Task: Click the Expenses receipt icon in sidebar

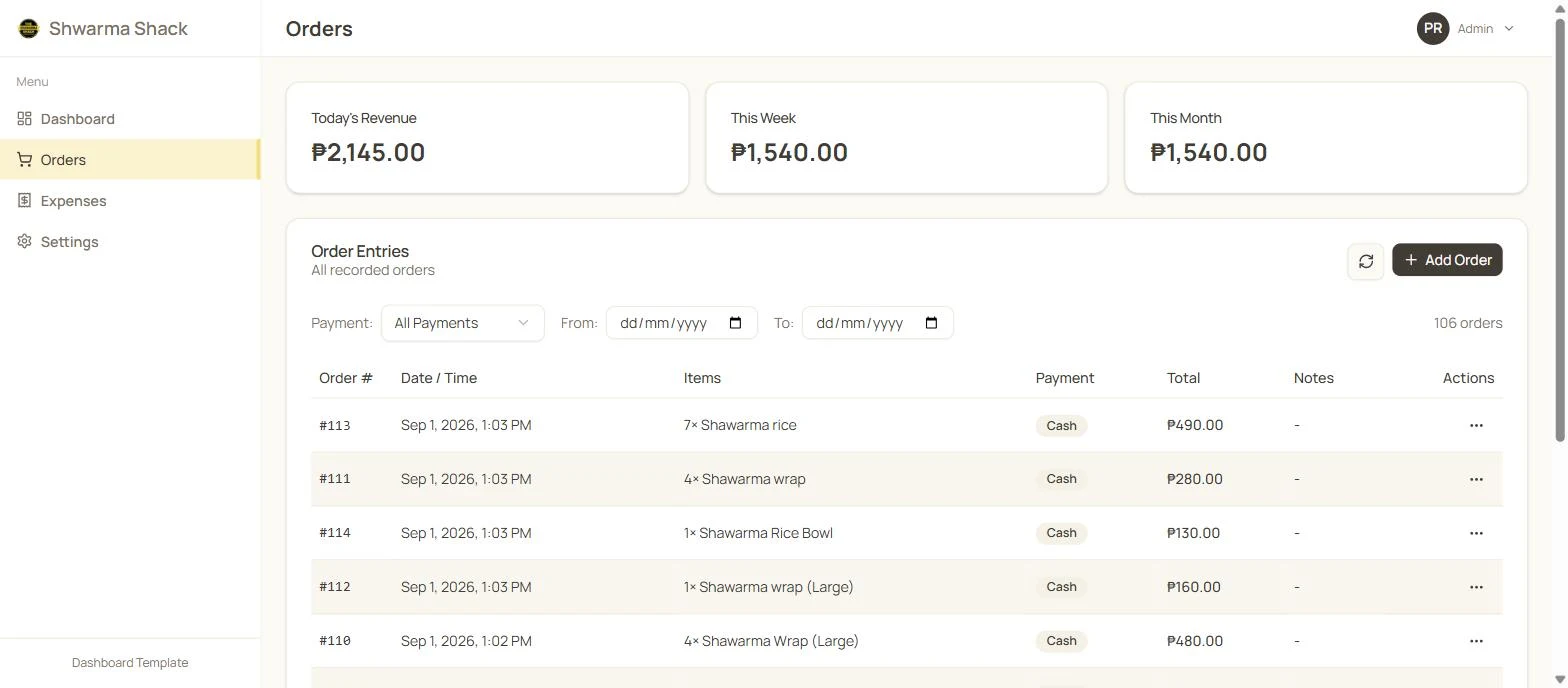Action: click(x=24, y=201)
